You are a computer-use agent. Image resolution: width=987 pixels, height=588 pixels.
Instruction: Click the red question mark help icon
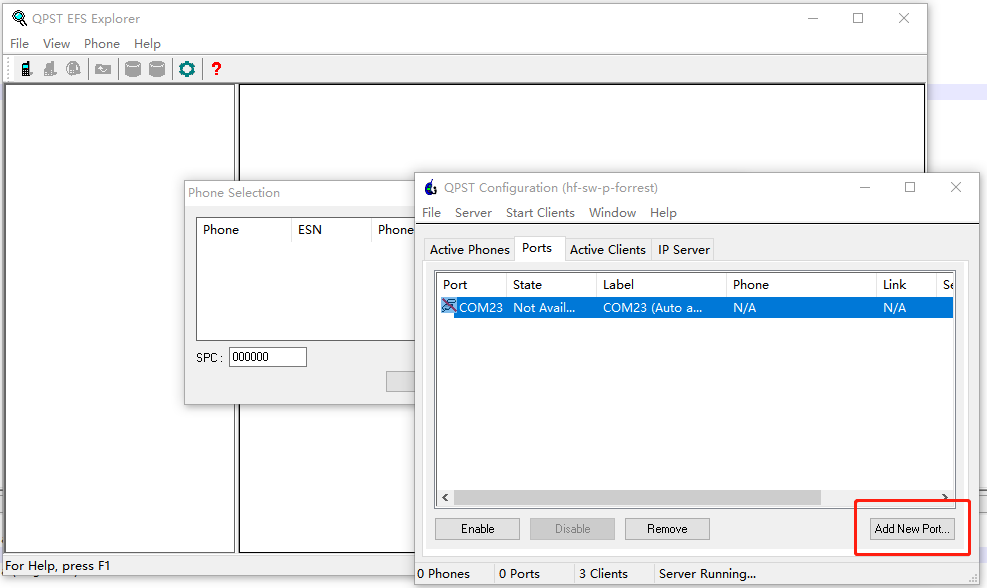[x=216, y=69]
